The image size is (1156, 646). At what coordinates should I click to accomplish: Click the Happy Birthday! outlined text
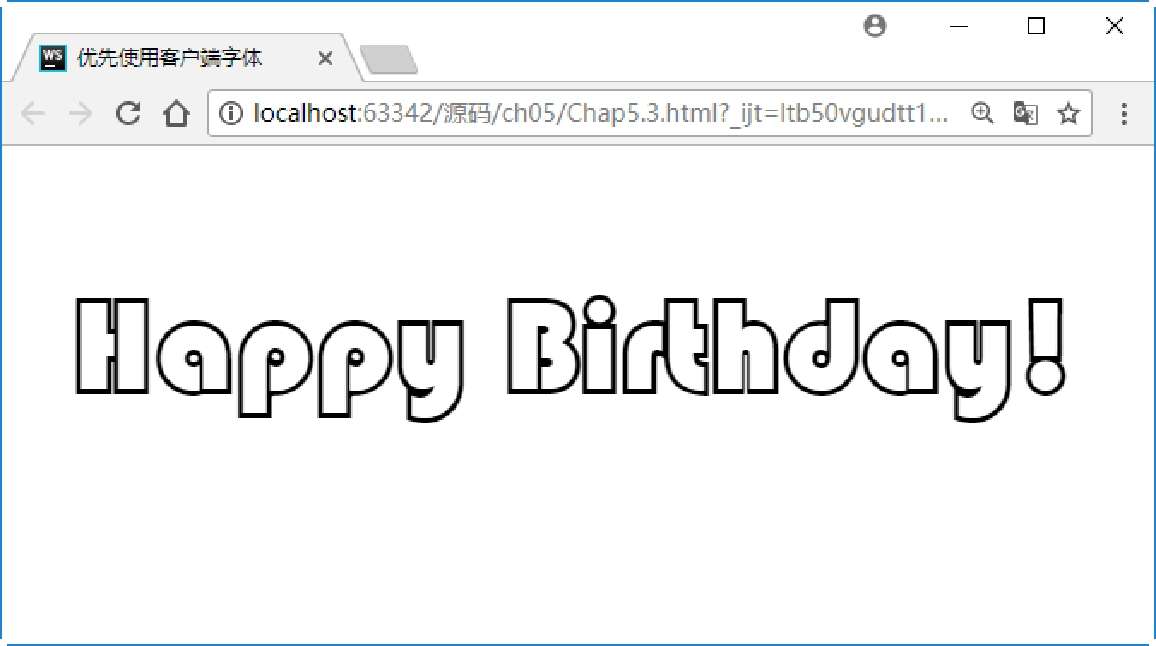(571, 358)
